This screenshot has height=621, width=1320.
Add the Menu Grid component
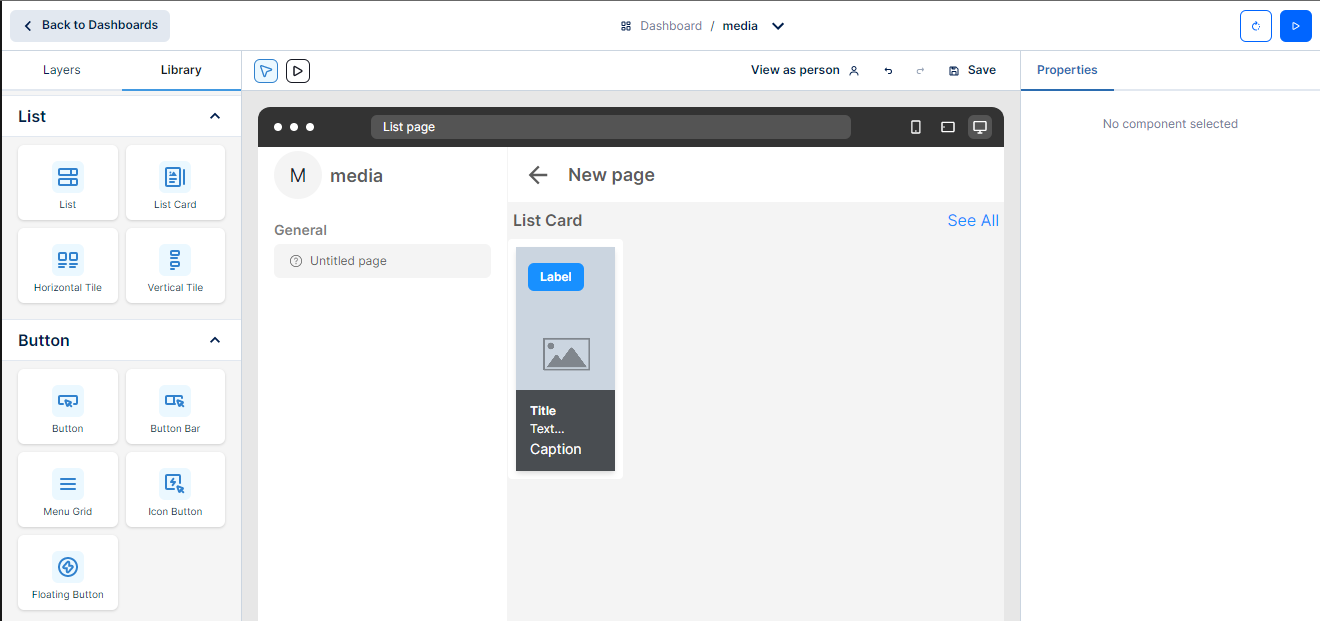(x=68, y=490)
